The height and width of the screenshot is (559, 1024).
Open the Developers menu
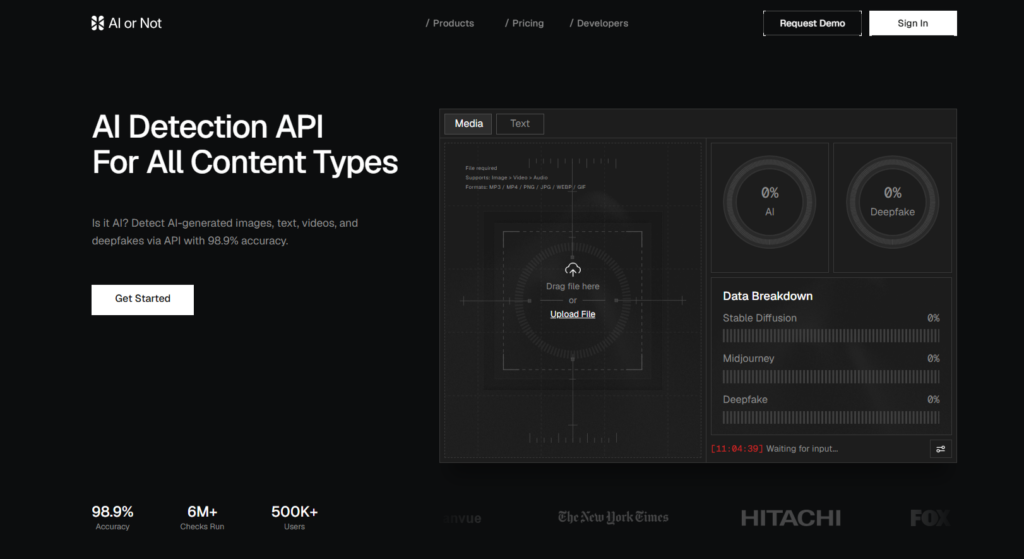599,24
